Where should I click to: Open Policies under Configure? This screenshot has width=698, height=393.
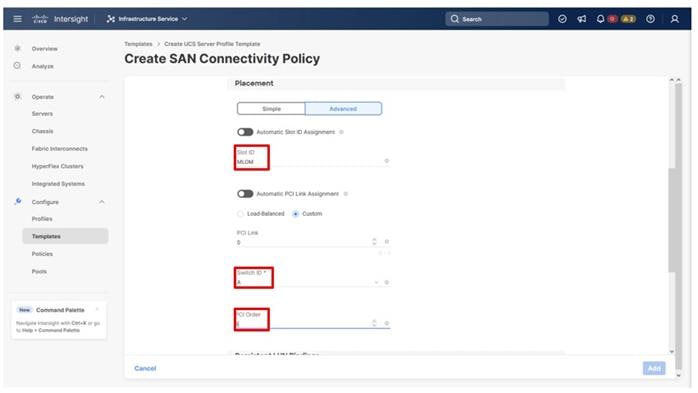pos(42,254)
